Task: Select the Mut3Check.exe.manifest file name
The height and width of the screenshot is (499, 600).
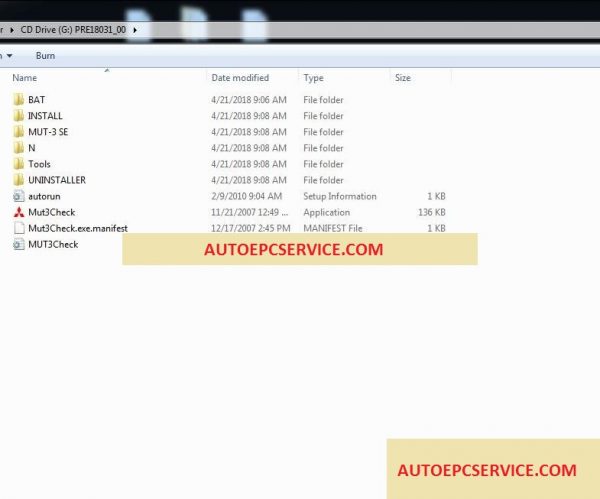Action: (x=78, y=228)
